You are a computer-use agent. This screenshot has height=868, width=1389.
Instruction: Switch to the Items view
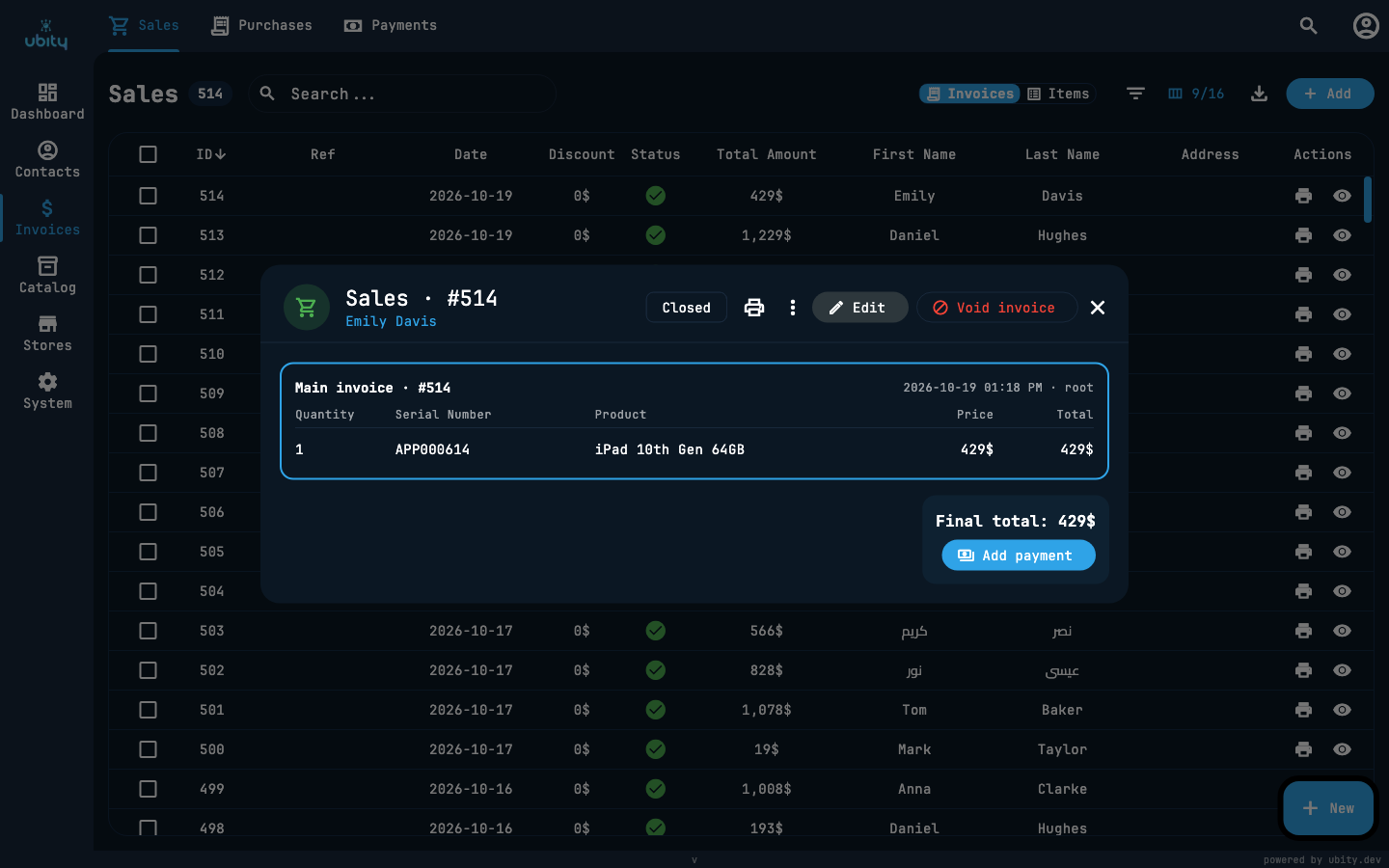1058,94
